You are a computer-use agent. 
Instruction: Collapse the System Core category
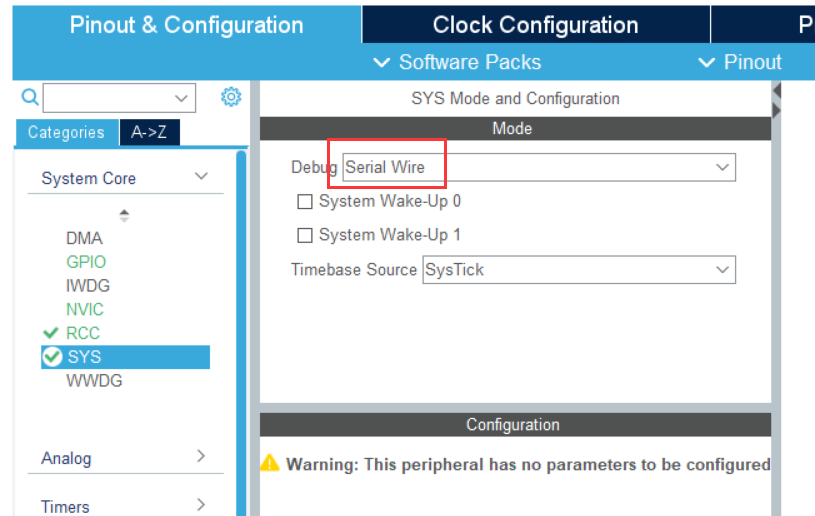(x=201, y=177)
